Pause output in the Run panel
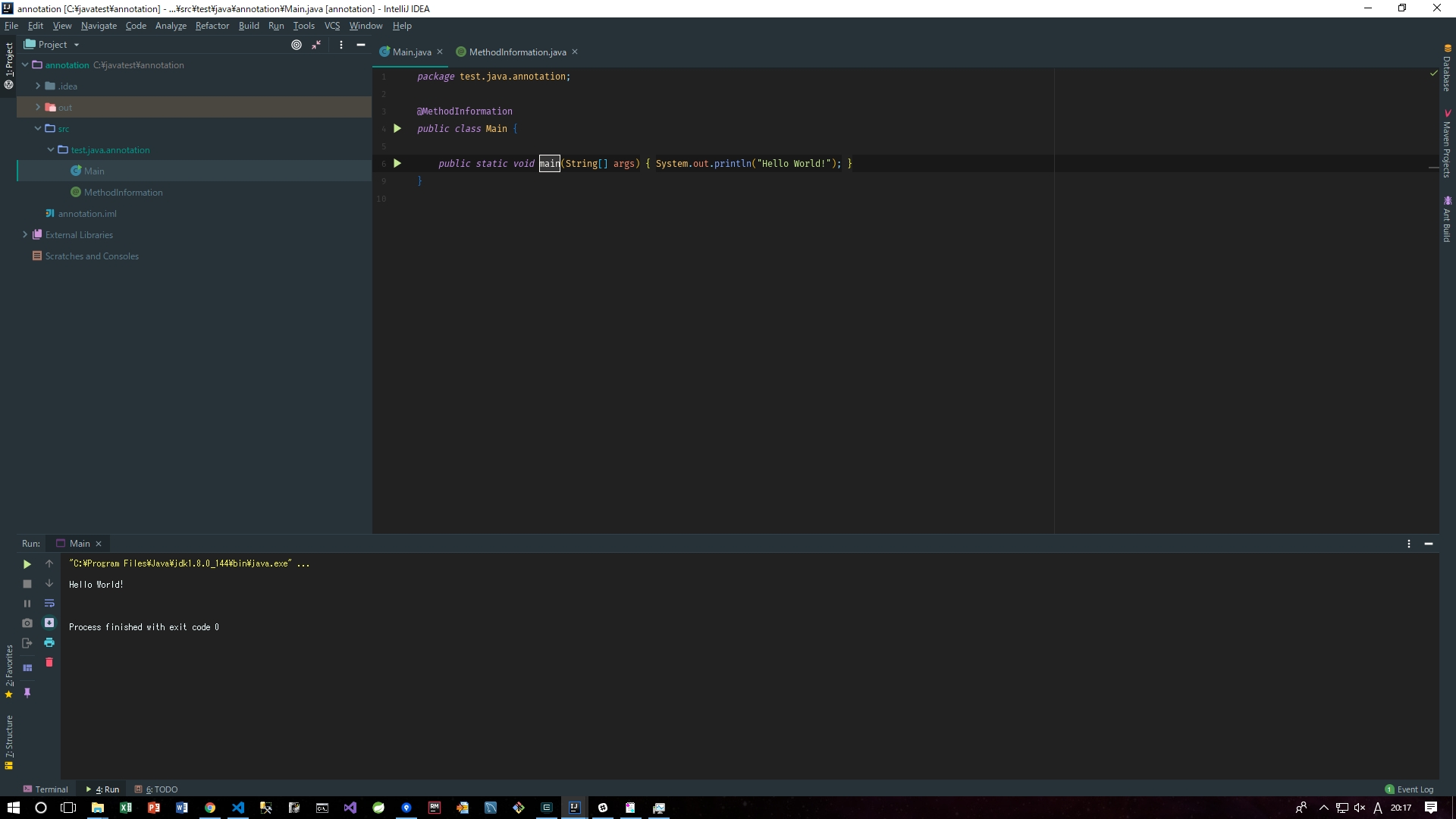1456x819 pixels. coord(27,604)
